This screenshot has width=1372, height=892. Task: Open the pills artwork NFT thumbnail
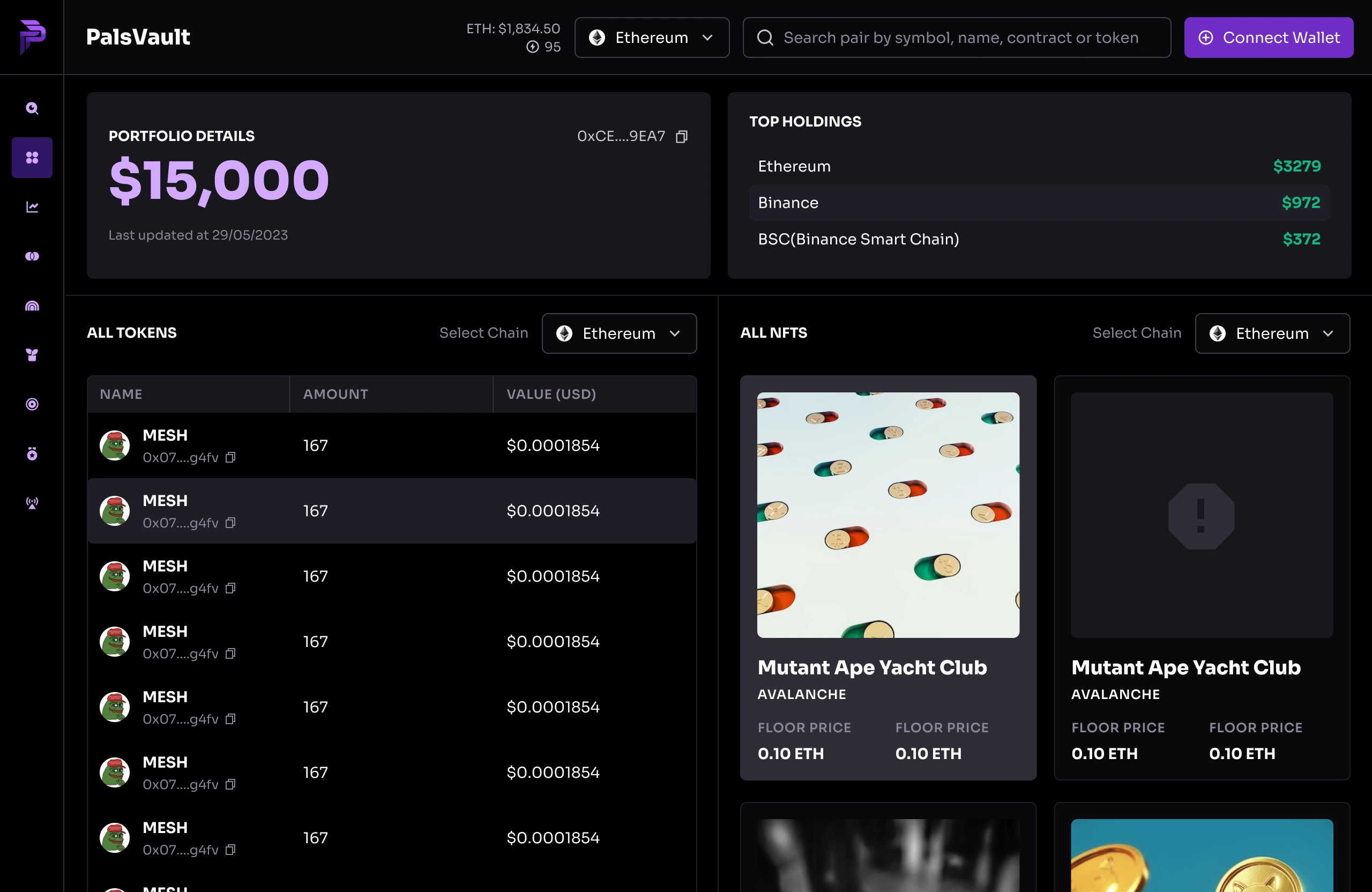[x=888, y=516]
